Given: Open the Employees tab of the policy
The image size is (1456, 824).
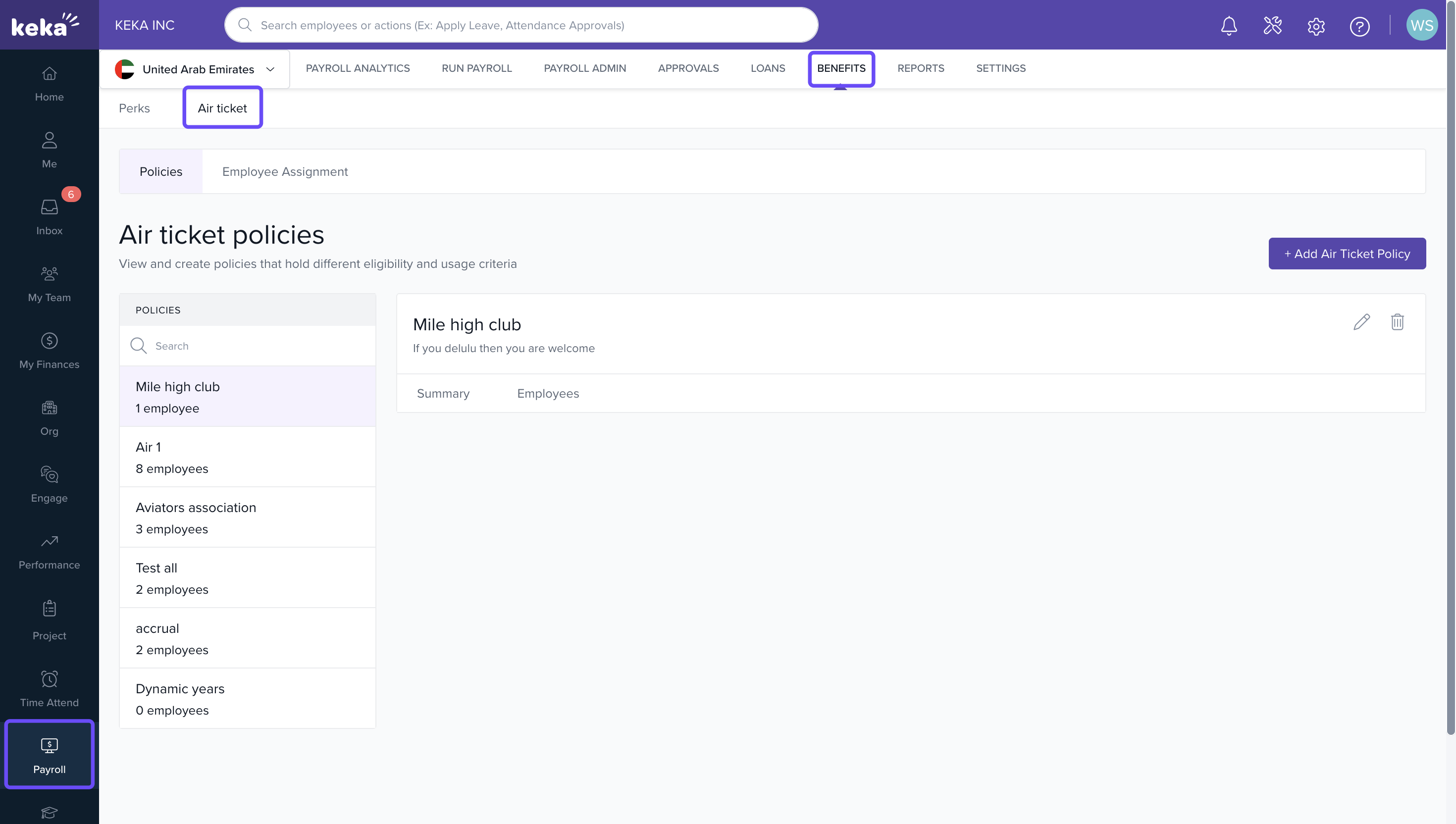Looking at the screenshot, I should [x=548, y=393].
